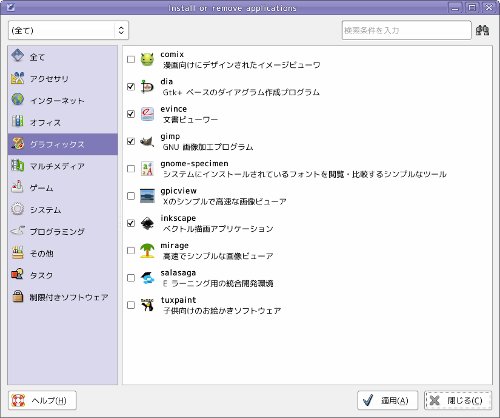The height and width of the screenshot is (418, 500).
Task: Click the tuxpaint penguin icon
Action: (x=147, y=305)
